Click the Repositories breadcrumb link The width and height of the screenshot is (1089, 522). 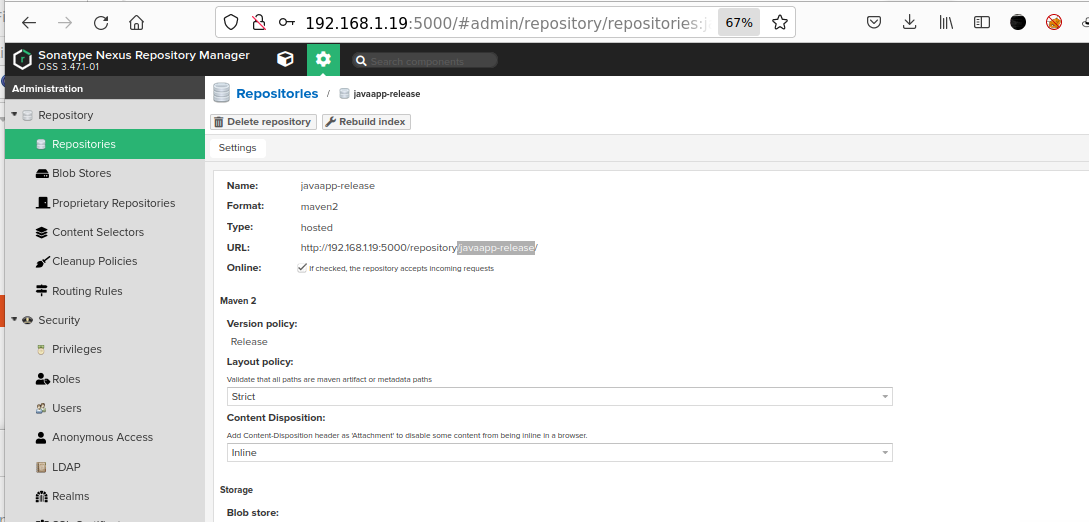277,94
